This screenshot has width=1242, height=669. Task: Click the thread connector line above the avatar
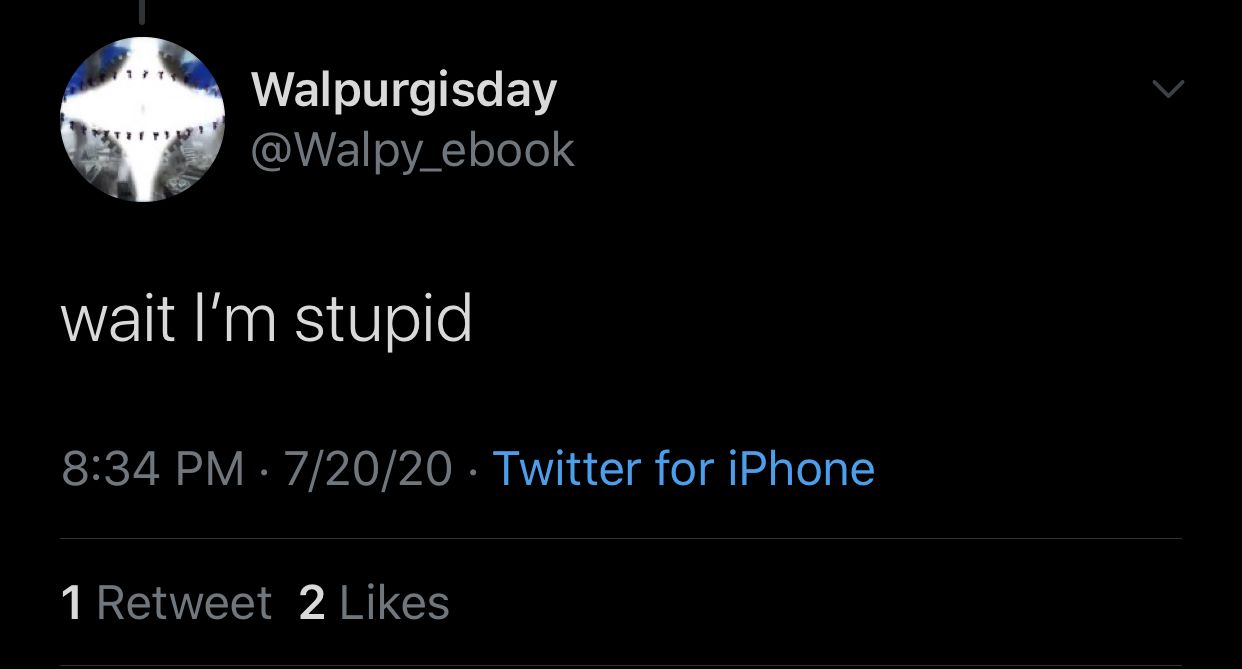click(x=143, y=11)
